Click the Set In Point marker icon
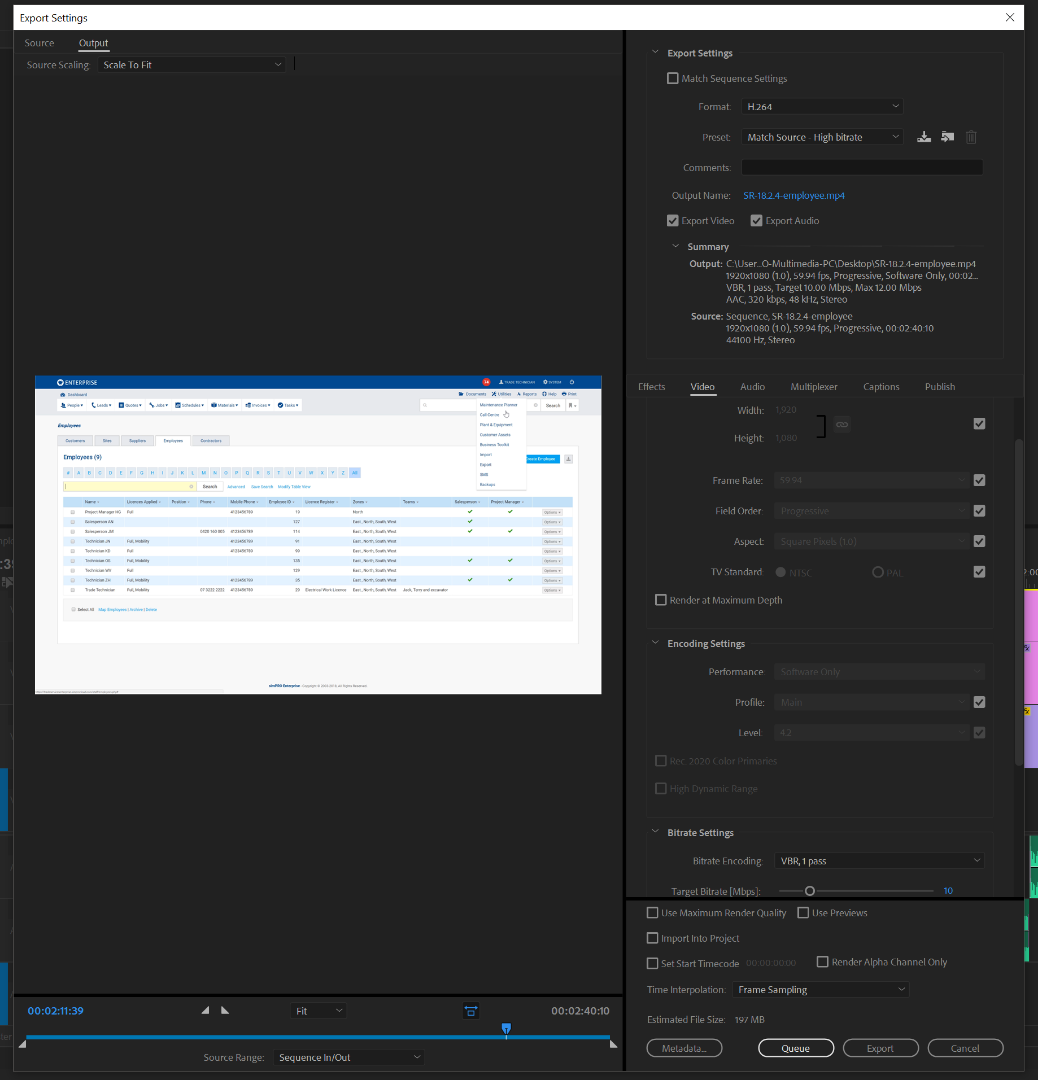 [205, 1010]
